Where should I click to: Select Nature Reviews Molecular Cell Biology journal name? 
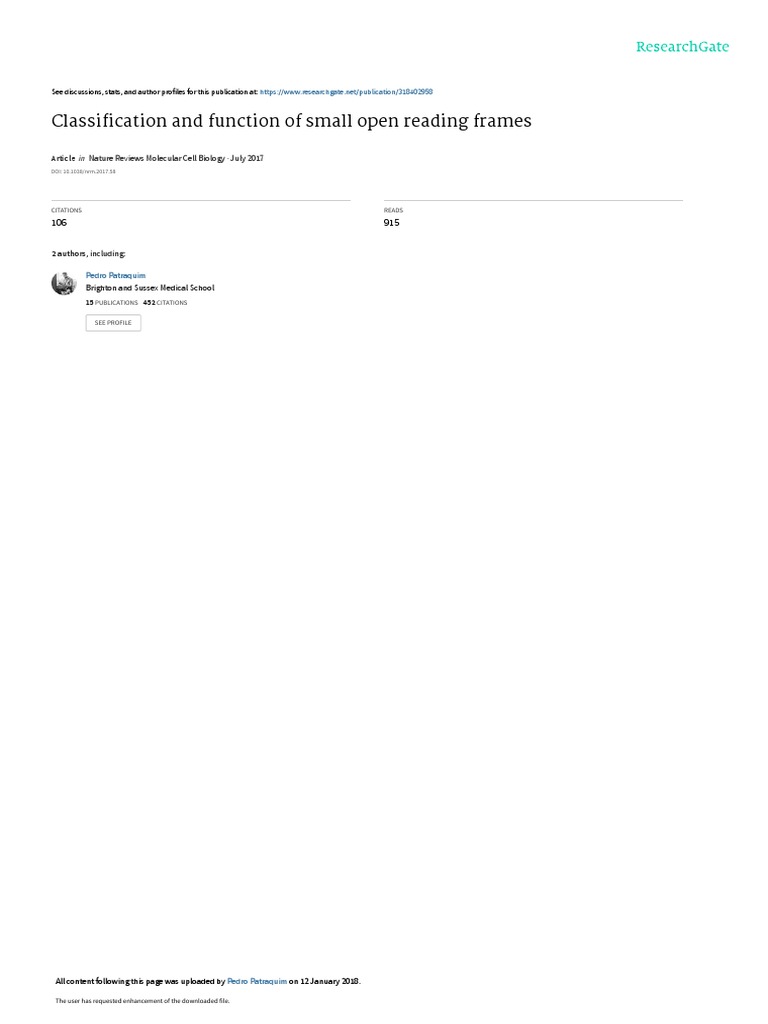(x=157, y=158)
